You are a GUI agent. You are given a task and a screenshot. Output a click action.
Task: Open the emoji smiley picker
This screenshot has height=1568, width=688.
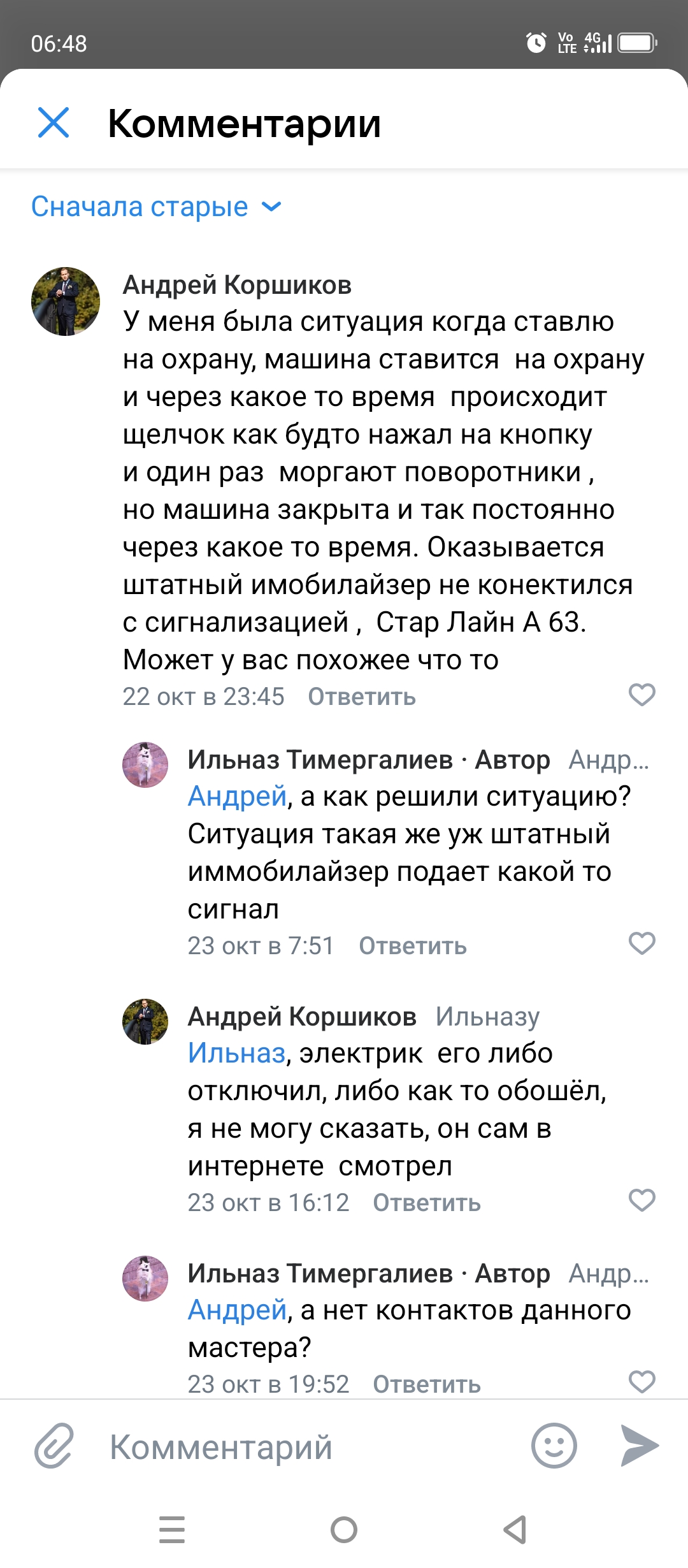[554, 1446]
